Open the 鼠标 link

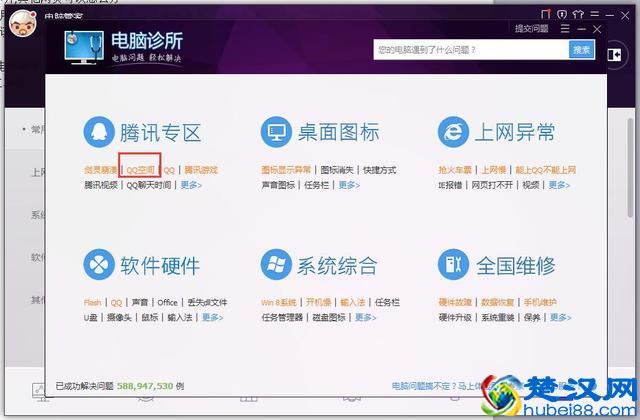[149, 317]
